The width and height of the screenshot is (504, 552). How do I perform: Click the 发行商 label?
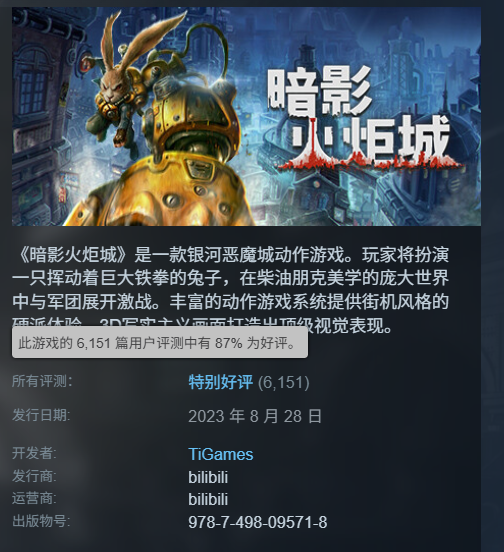coord(34,476)
